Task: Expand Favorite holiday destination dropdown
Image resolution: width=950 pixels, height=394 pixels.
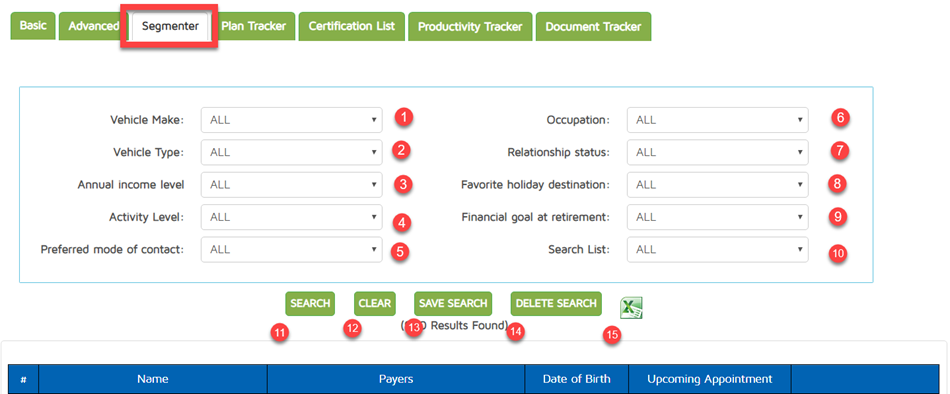Action: coord(717,185)
